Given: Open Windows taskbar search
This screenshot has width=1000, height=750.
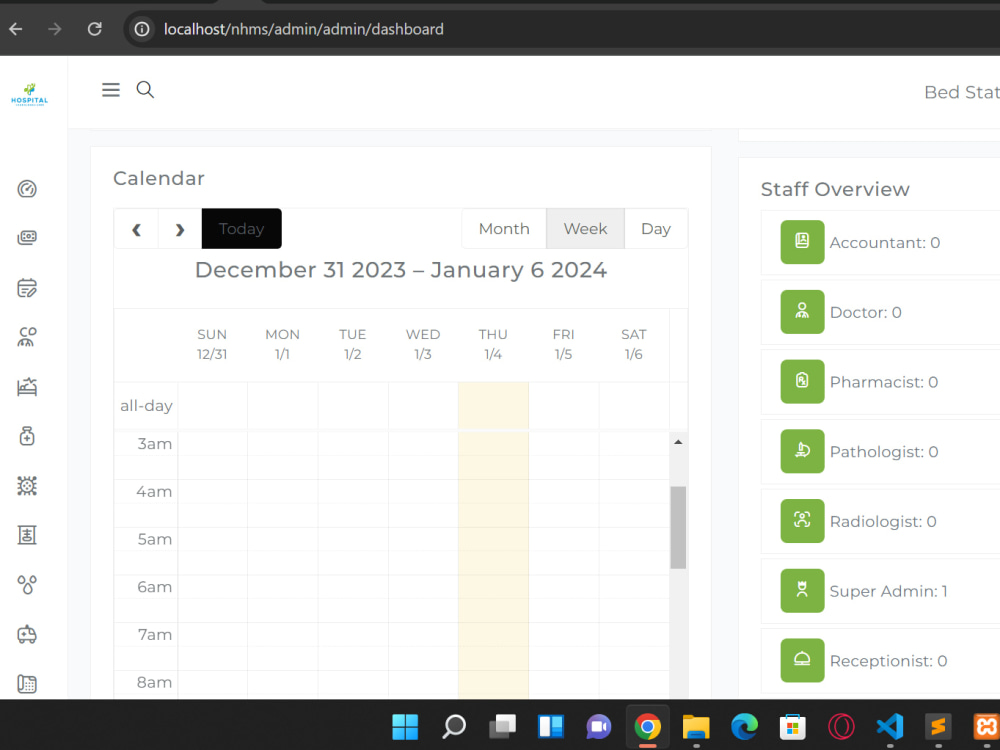Looking at the screenshot, I should [454, 726].
